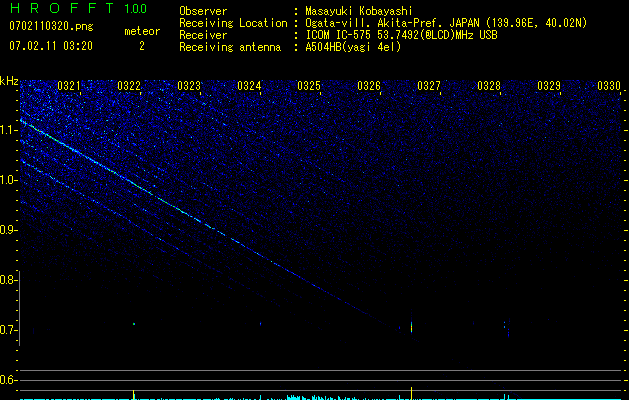Viewport: 629px width, 400px height.
Task: Click the 0321 time marker
Action: point(69,86)
